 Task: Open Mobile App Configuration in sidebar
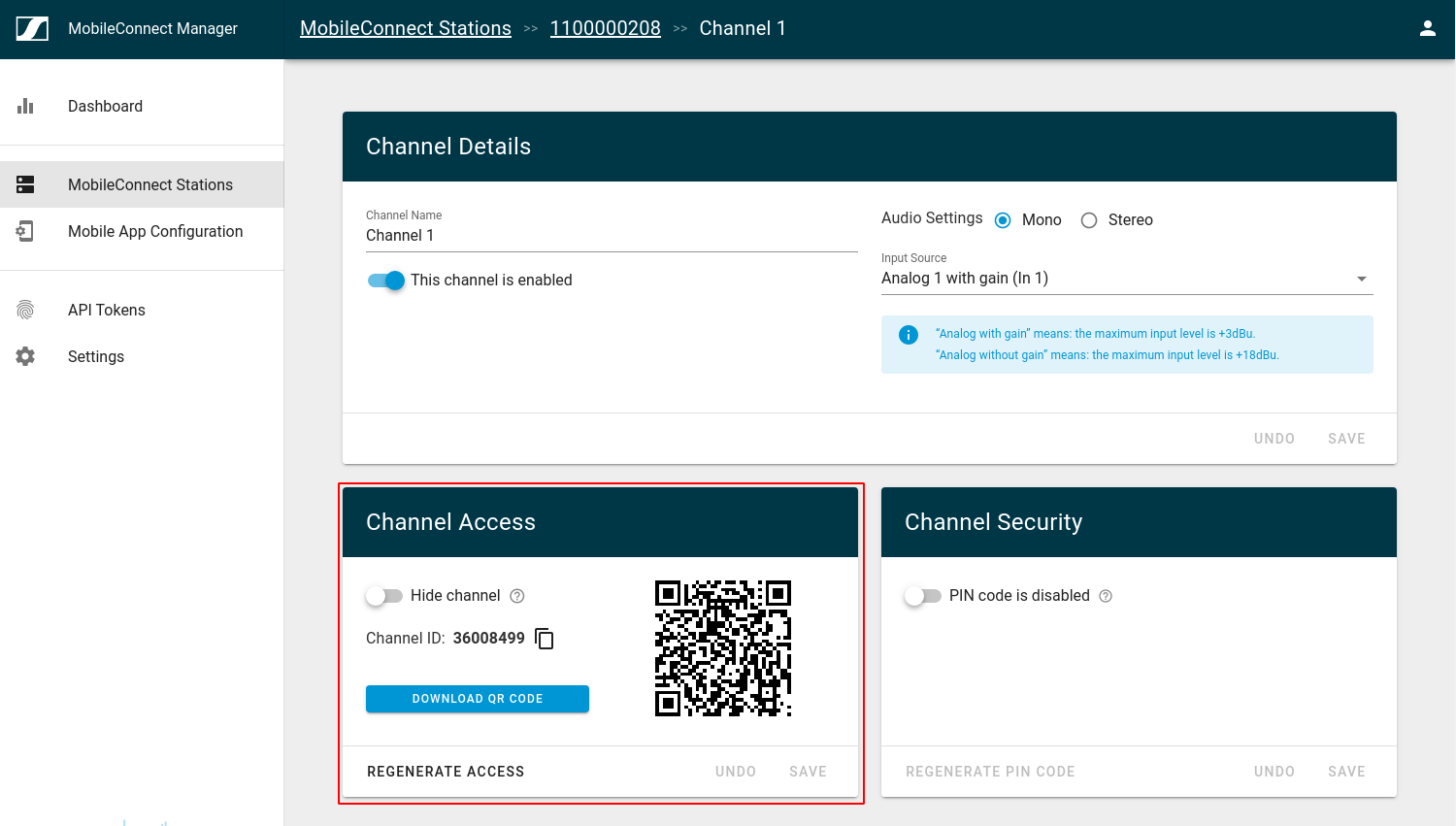pyautogui.click(x=142, y=231)
